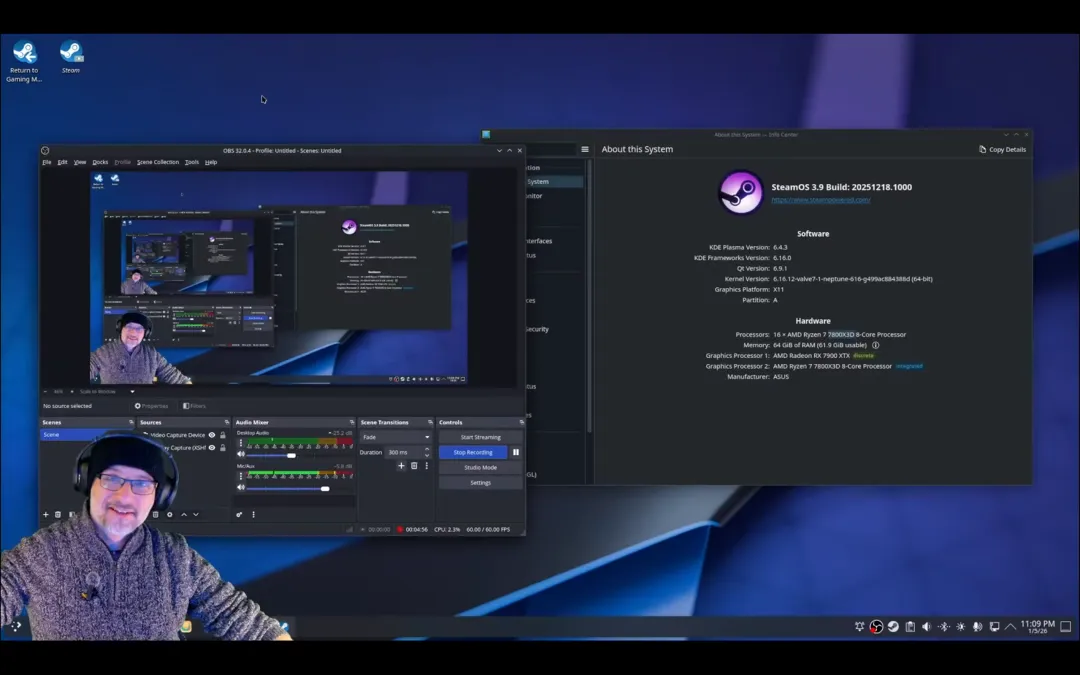Add a transition with plus icon

pos(401,466)
